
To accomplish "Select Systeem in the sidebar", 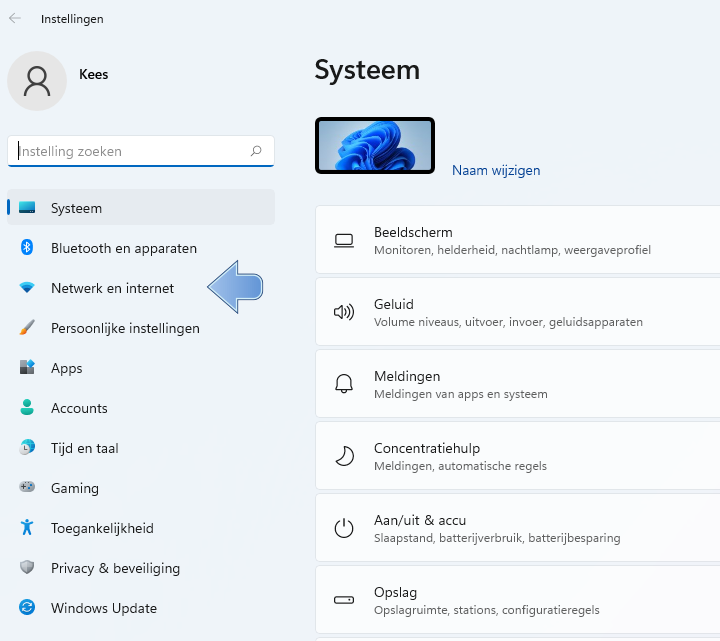I will [141, 208].
